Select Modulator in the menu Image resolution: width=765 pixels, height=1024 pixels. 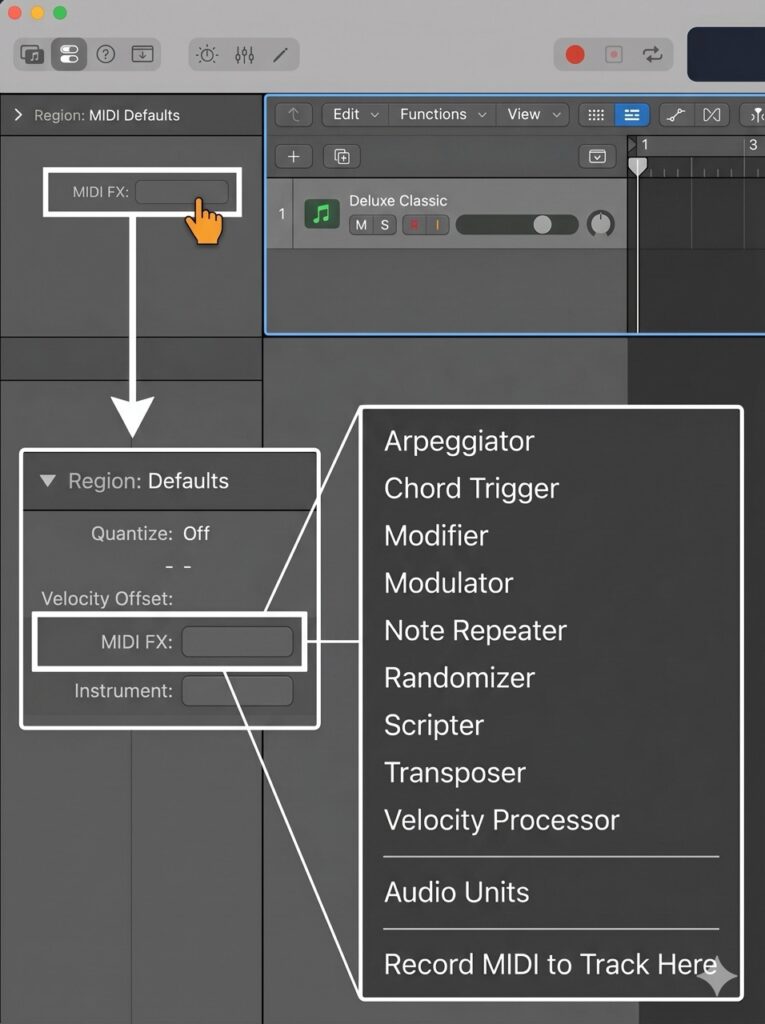449,583
